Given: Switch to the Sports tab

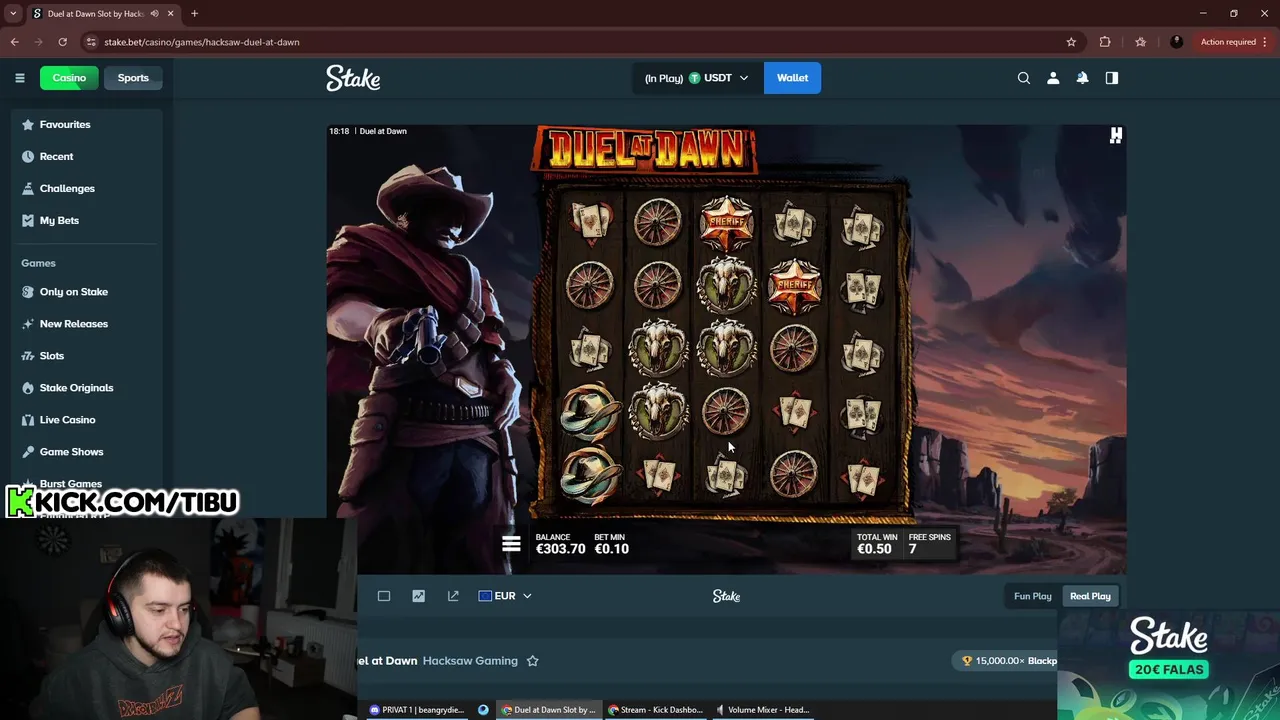Looking at the screenshot, I should 133,78.
